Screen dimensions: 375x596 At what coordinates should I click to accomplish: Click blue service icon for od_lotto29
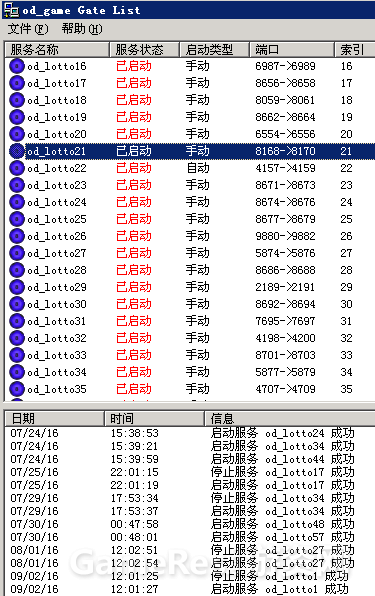pyautogui.click(x=17, y=287)
